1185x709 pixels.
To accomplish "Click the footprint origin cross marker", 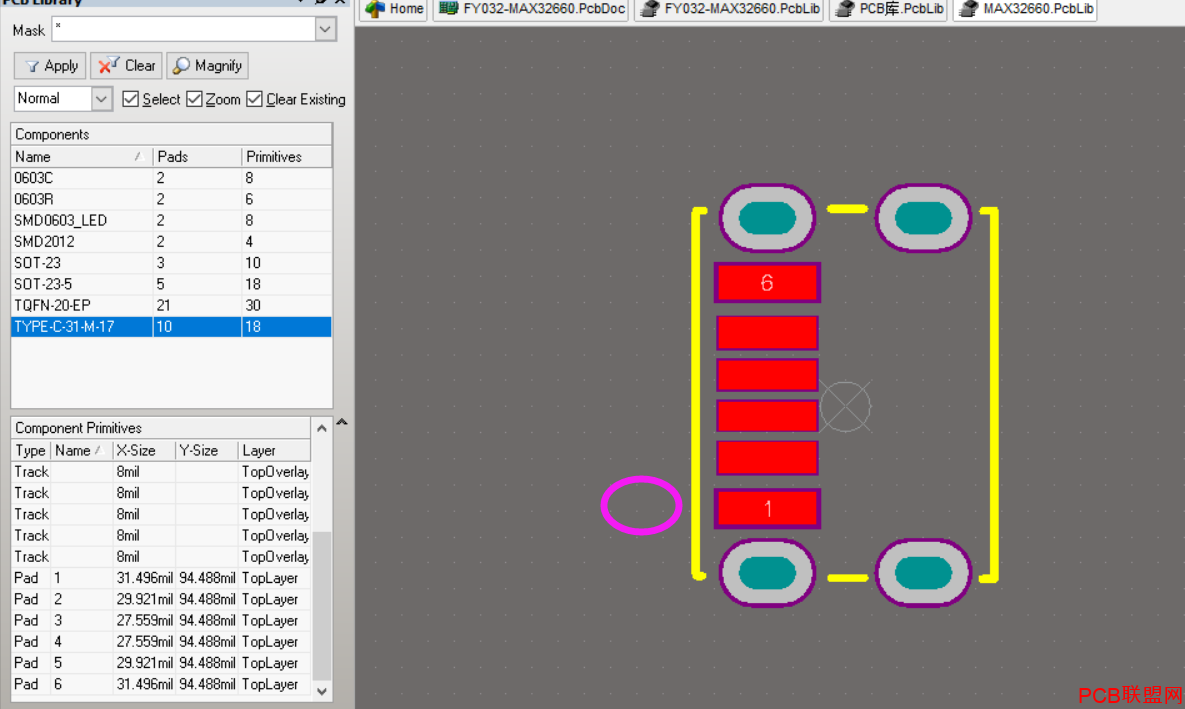I will click(x=845, y=407).
